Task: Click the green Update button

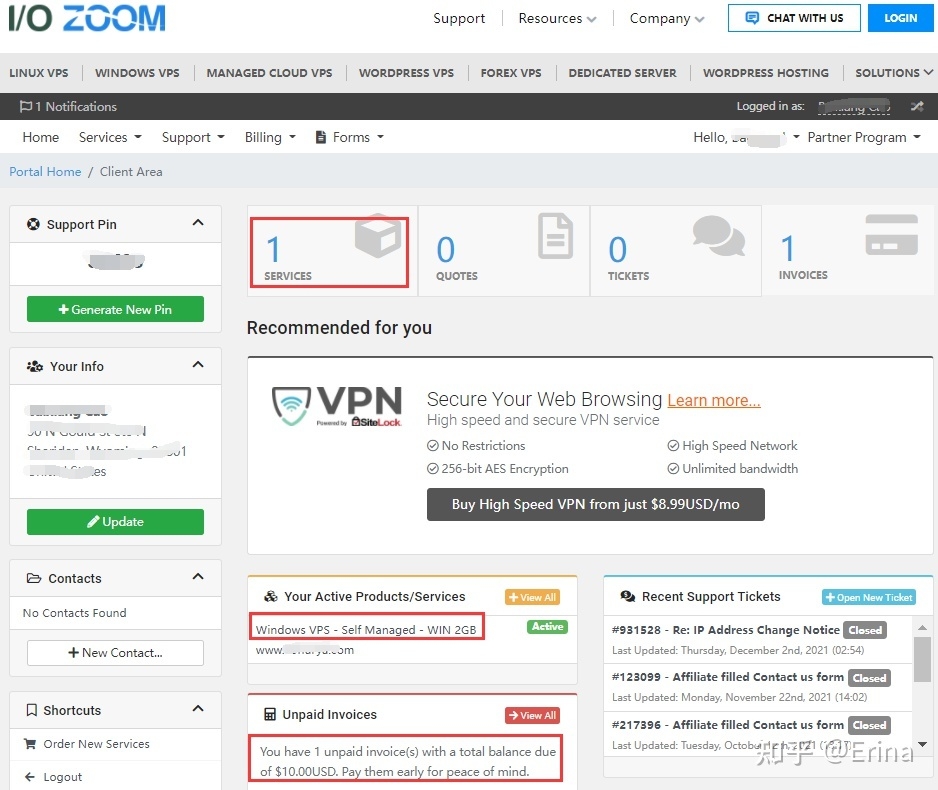Action: point(115,521)
